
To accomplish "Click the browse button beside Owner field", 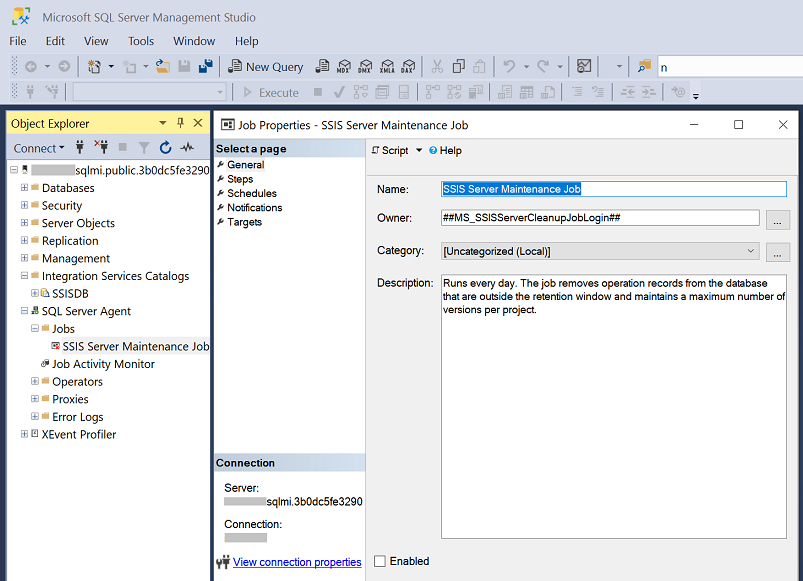I will pos(778,219).
